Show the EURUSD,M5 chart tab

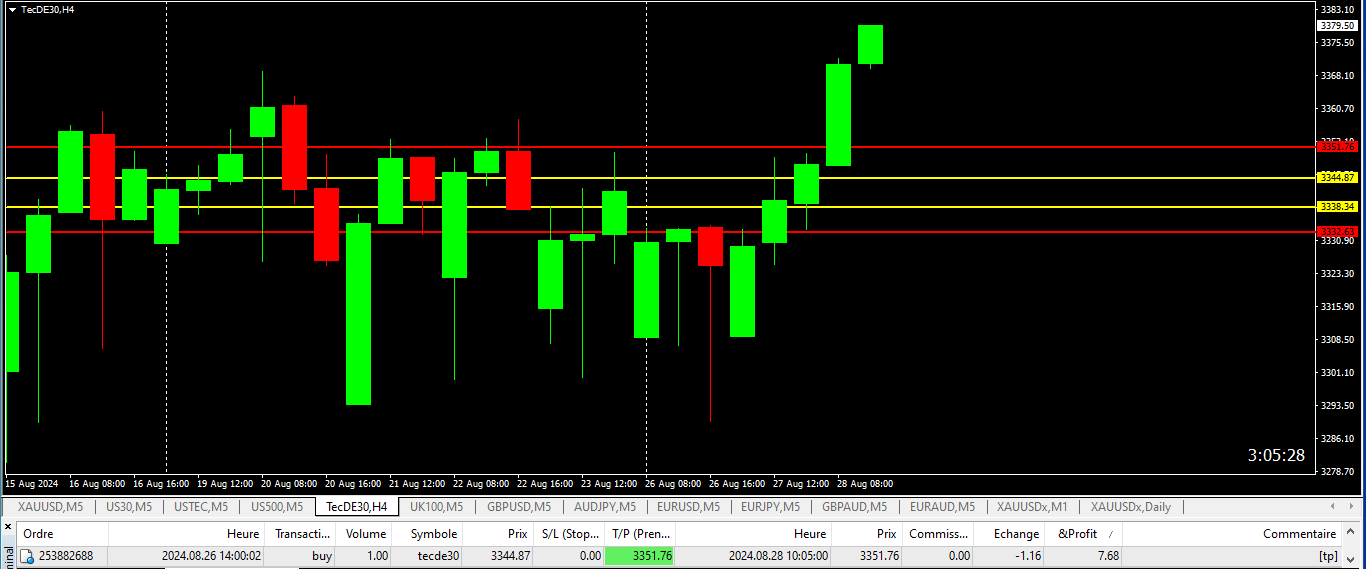coord(689,507)
